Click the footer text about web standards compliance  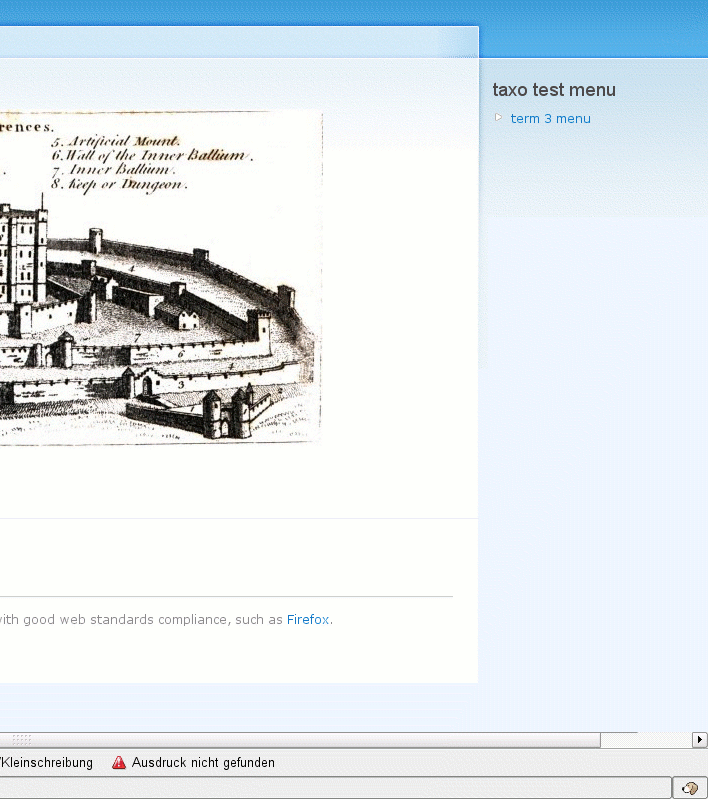click(141, 620)
